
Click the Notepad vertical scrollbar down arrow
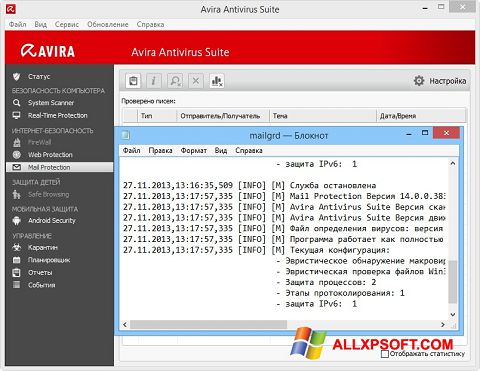[x=452, y=314]
